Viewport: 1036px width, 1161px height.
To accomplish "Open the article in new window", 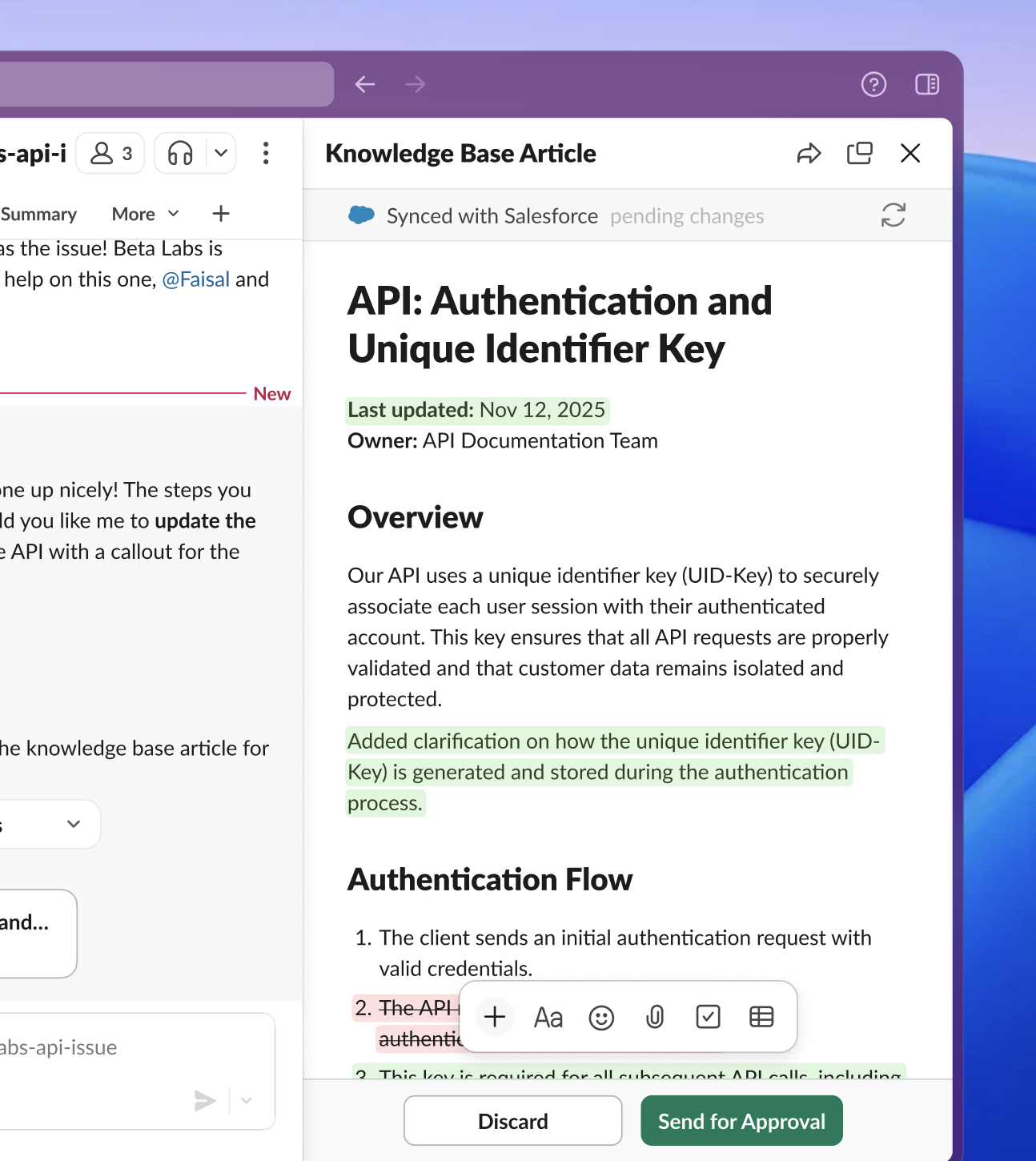I will [860, 153].
